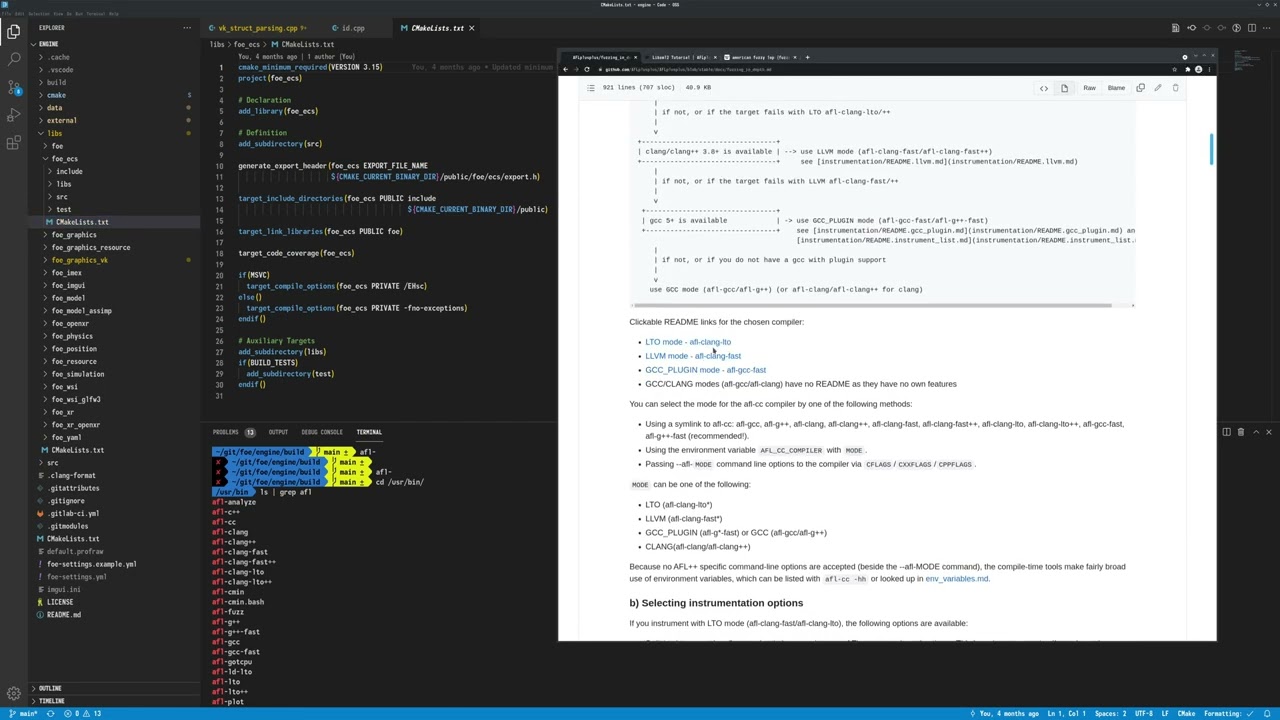Viewport: 1280px width, 720px height.
Task: Open env_variables.md link
Action: [957, 579]
